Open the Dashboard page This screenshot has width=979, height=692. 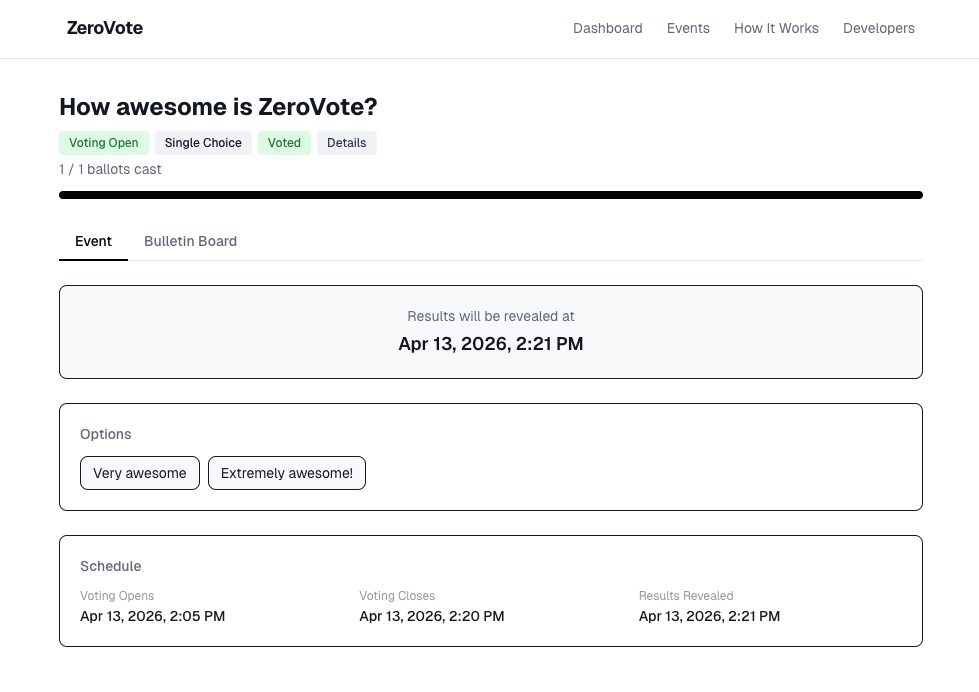(x=607, y=28)
